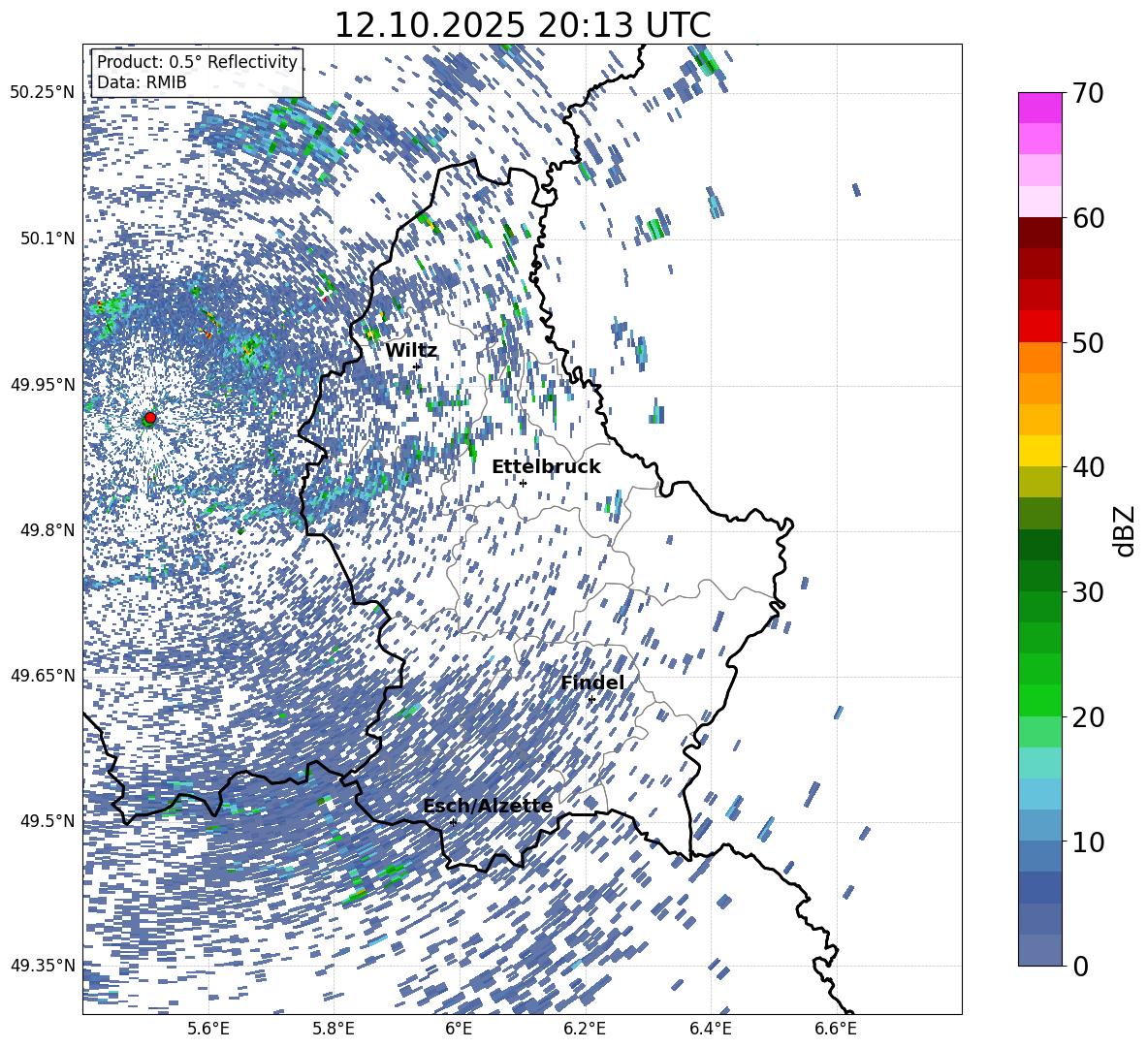Click the 70 tick on colorbar
The height and width of the screenshot is (1048, 1148).
pyautogui.click(x=1088, y=93)
